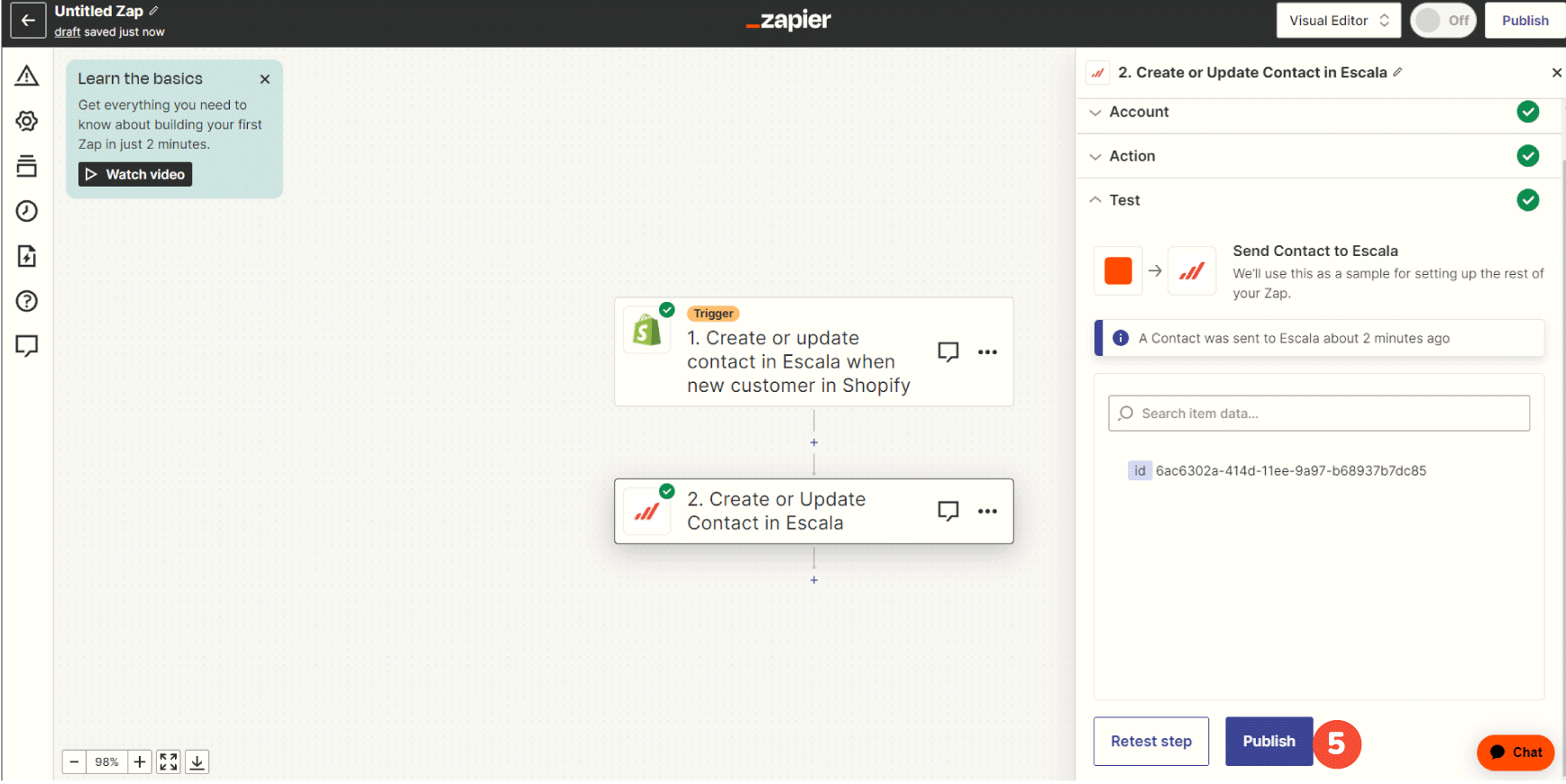The width and height of the screenshot is (1566, 784).
Task: Add a step between trigger and action
Action: click(x=814, y=442)
